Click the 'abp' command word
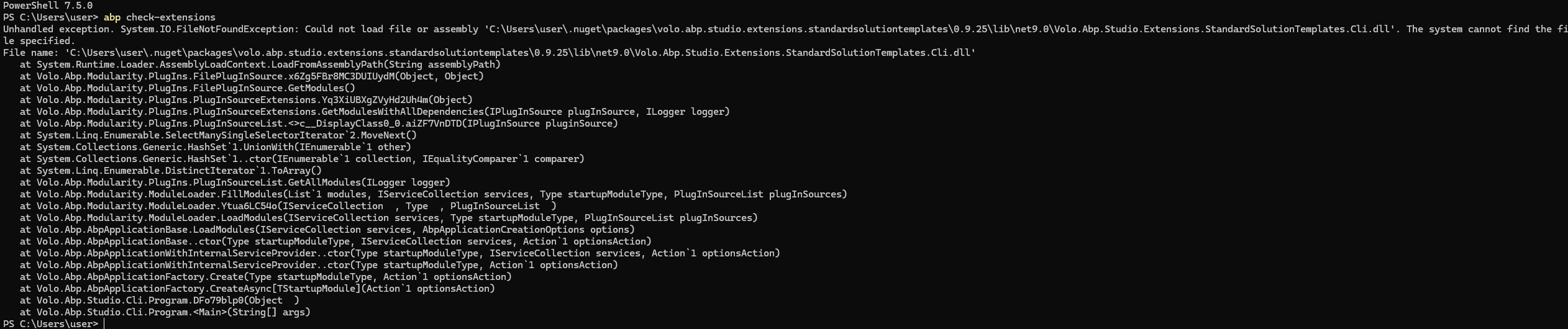This screenshot has width=1568, height=329. pyautogui.click(x=112, y=17)
